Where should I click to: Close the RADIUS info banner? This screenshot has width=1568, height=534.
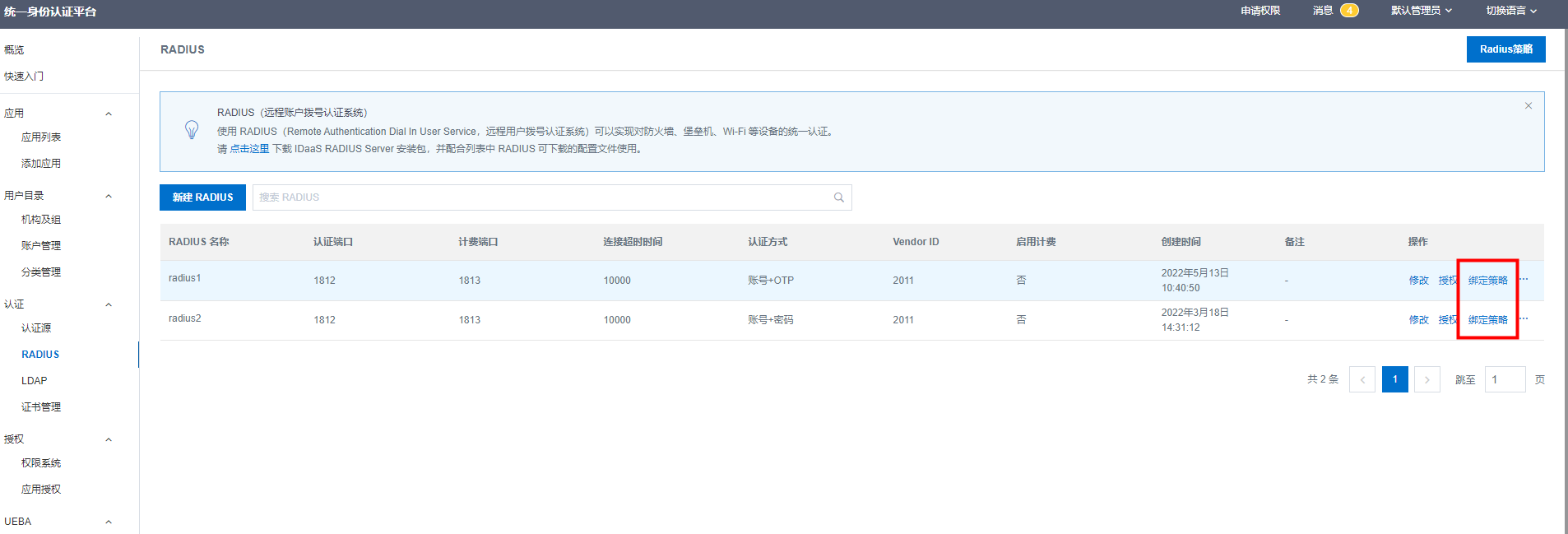[x=1528, y=106]
